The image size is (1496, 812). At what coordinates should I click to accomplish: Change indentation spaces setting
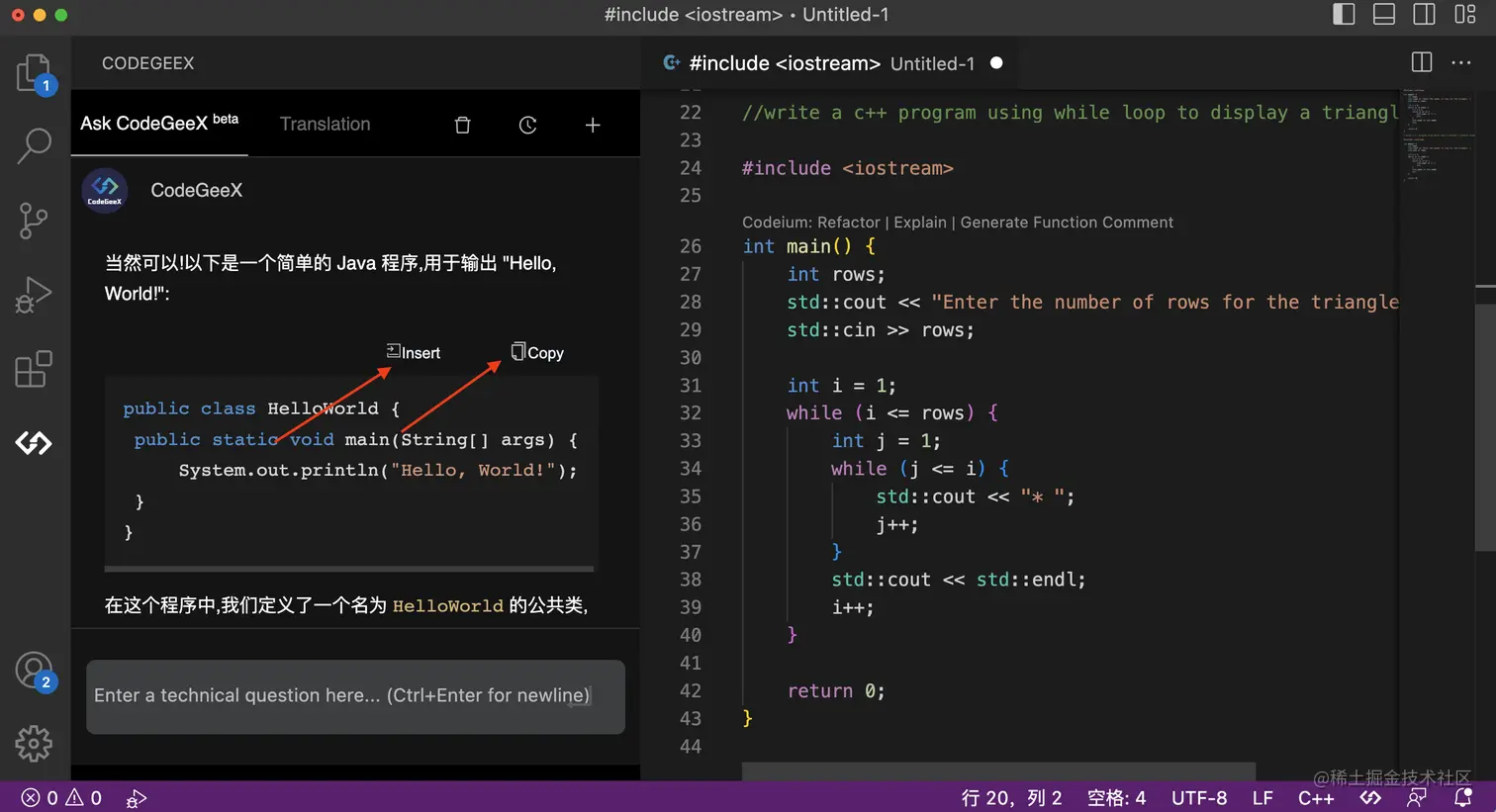(x=1116, y=797)
